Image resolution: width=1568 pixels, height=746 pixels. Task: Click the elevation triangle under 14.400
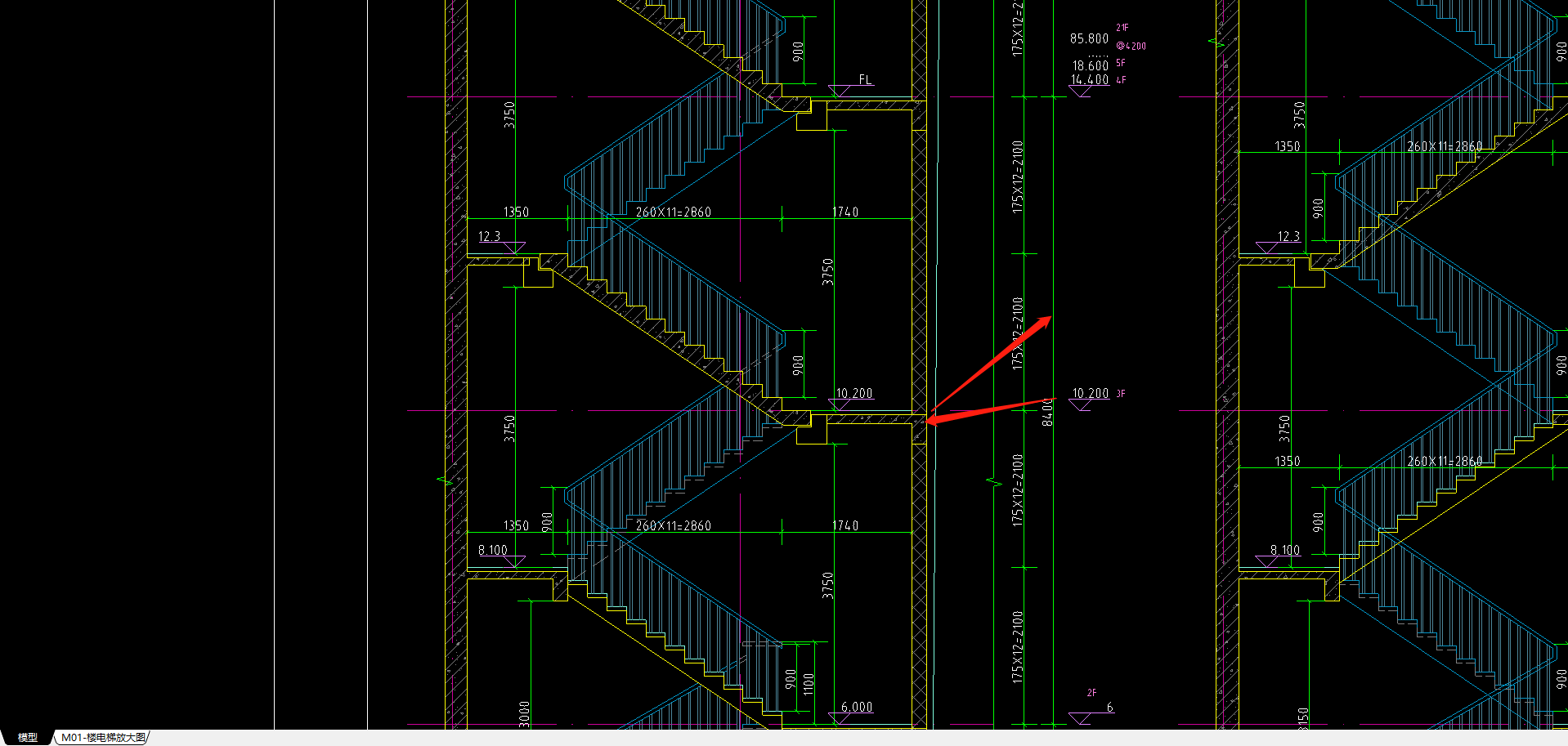[1080, 92]
